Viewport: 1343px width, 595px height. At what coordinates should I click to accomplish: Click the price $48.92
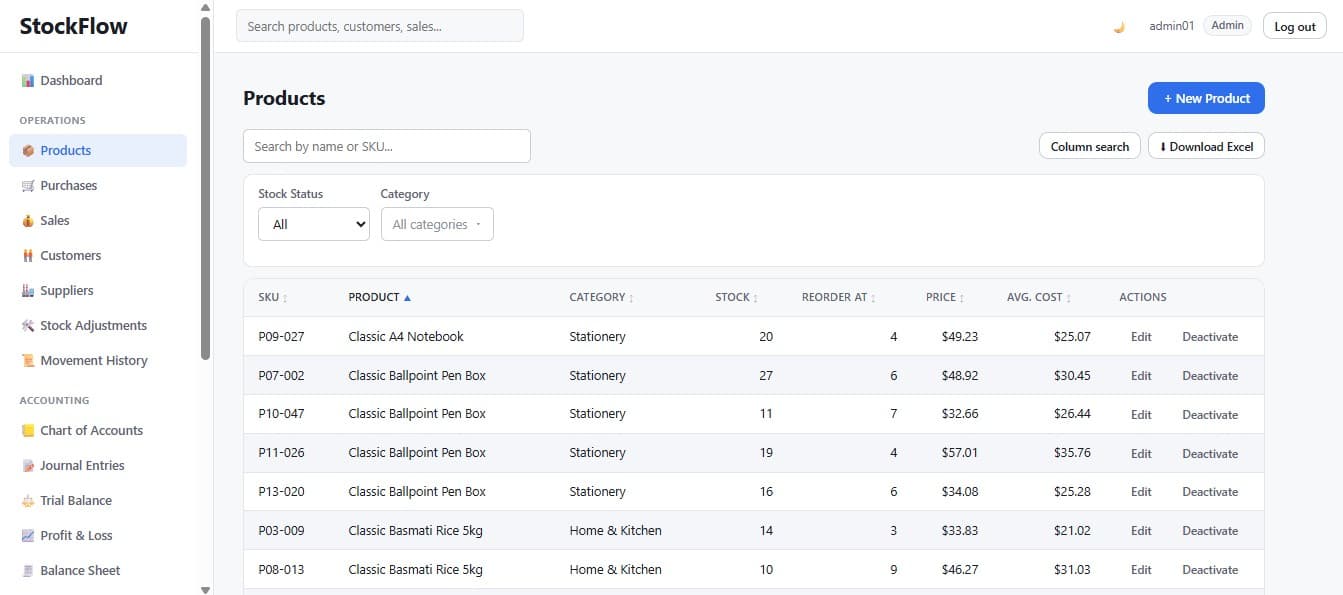coord(960,376)
